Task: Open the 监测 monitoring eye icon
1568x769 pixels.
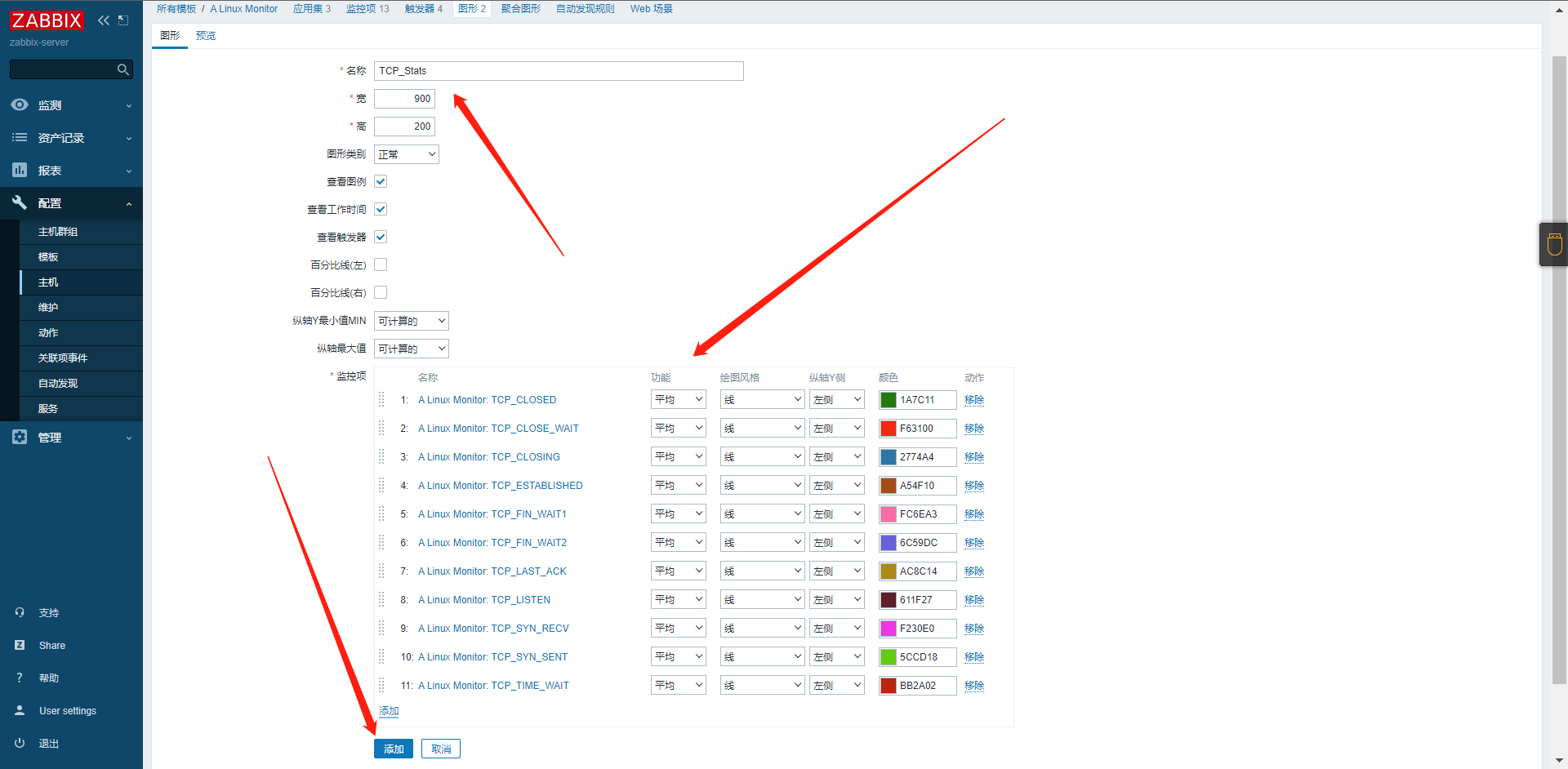Action: coord(20,104)
